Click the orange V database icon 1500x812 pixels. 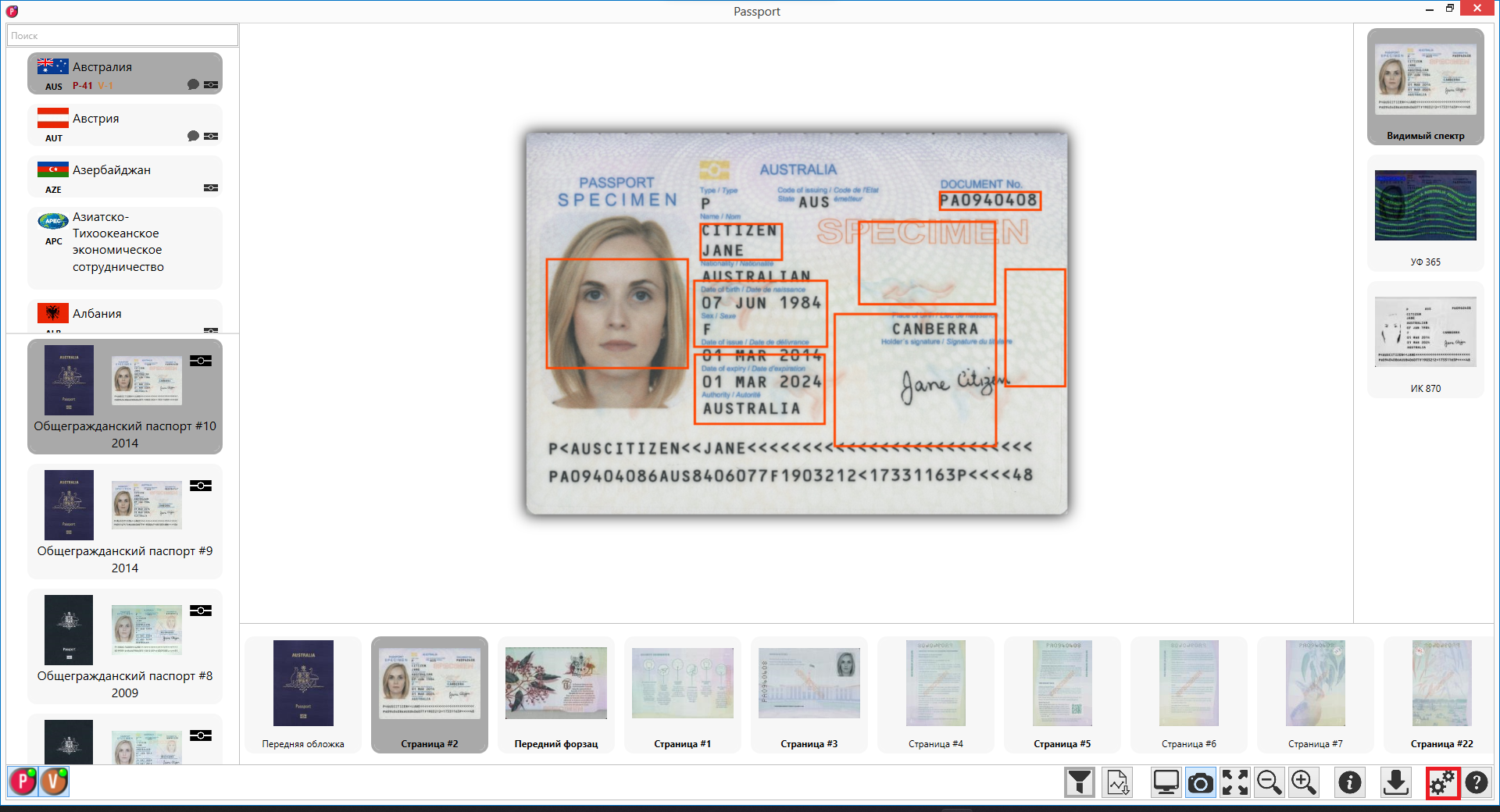(54, 781)
